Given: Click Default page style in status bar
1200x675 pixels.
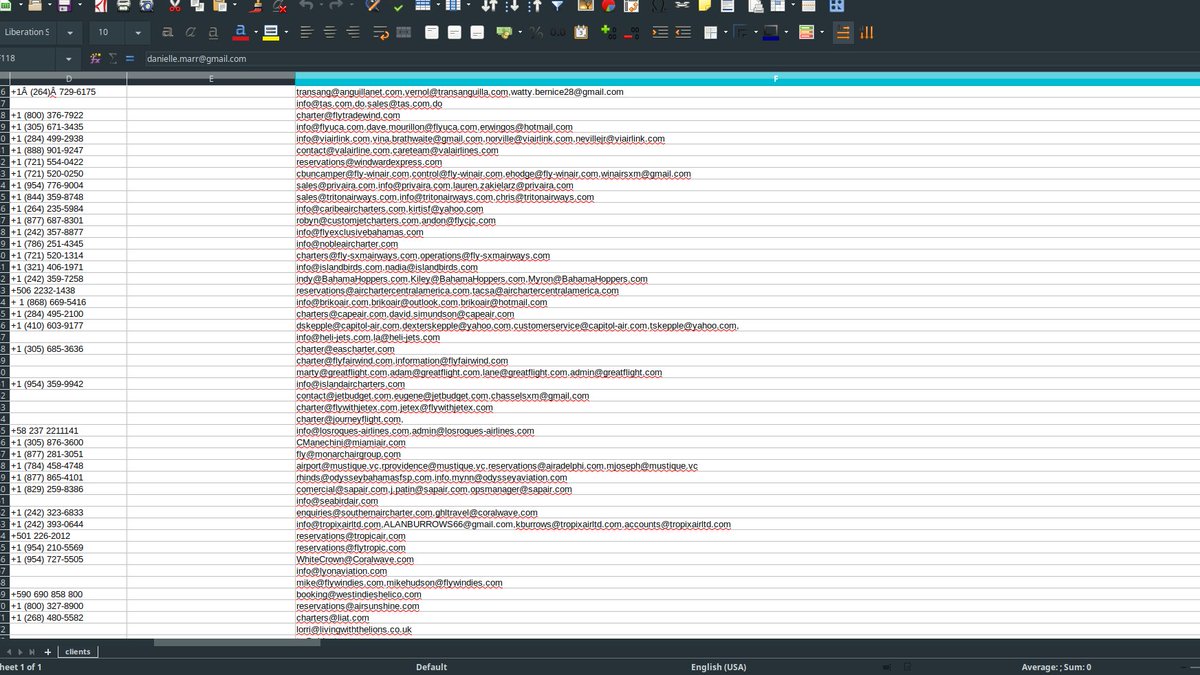Looking at the screenshot, I should click(x=431, y=667).
